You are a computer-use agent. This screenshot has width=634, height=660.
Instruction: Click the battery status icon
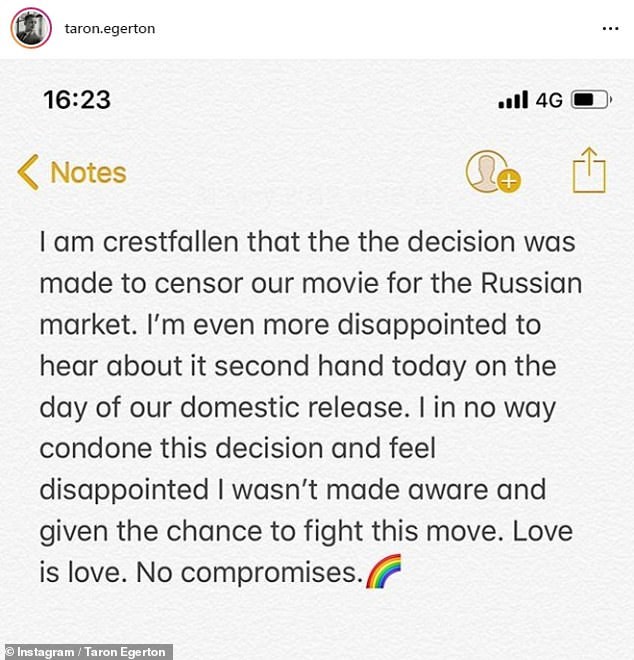590,100
